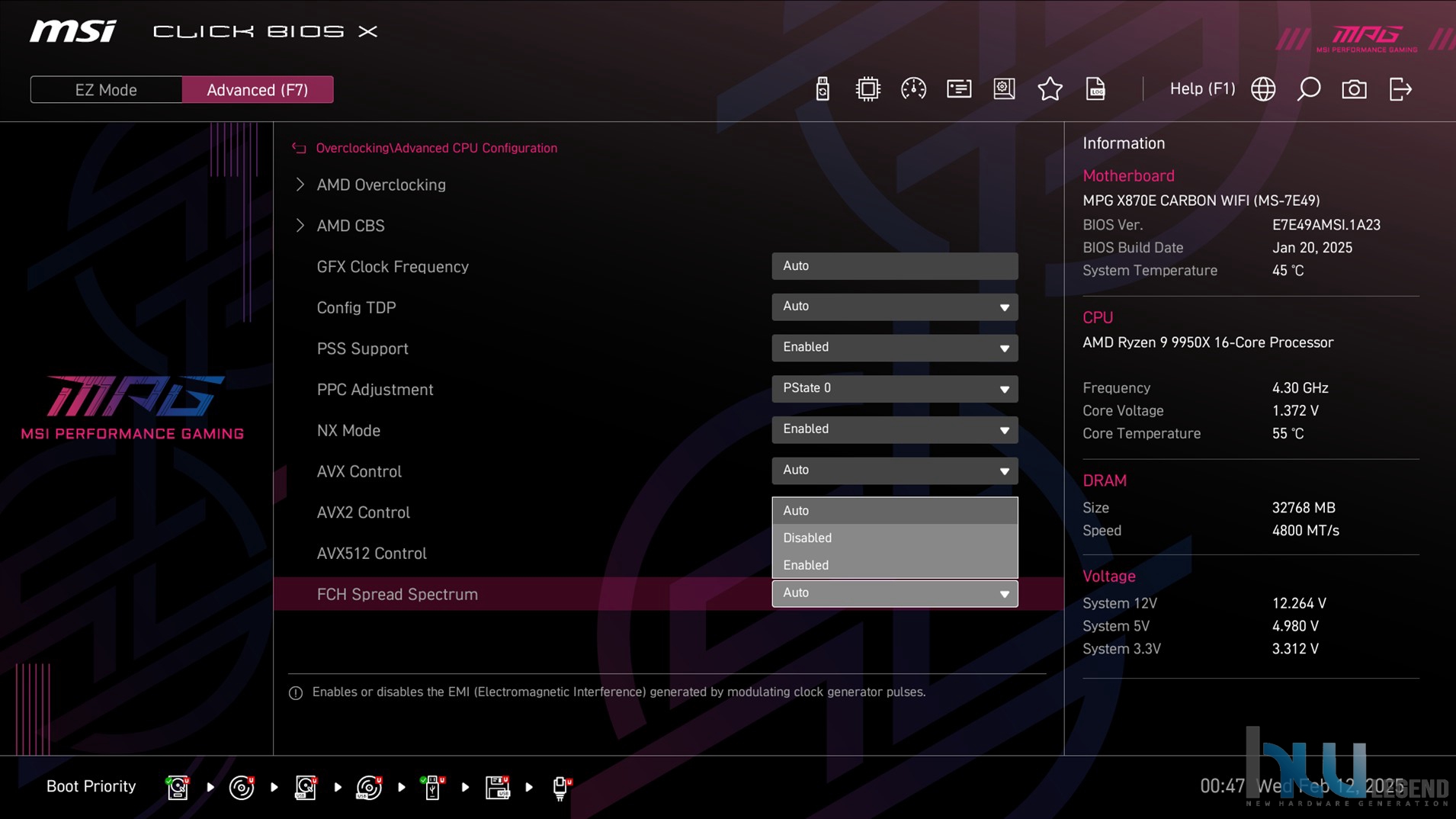Select the USB key boot device icon

click(x=432, y=787)
